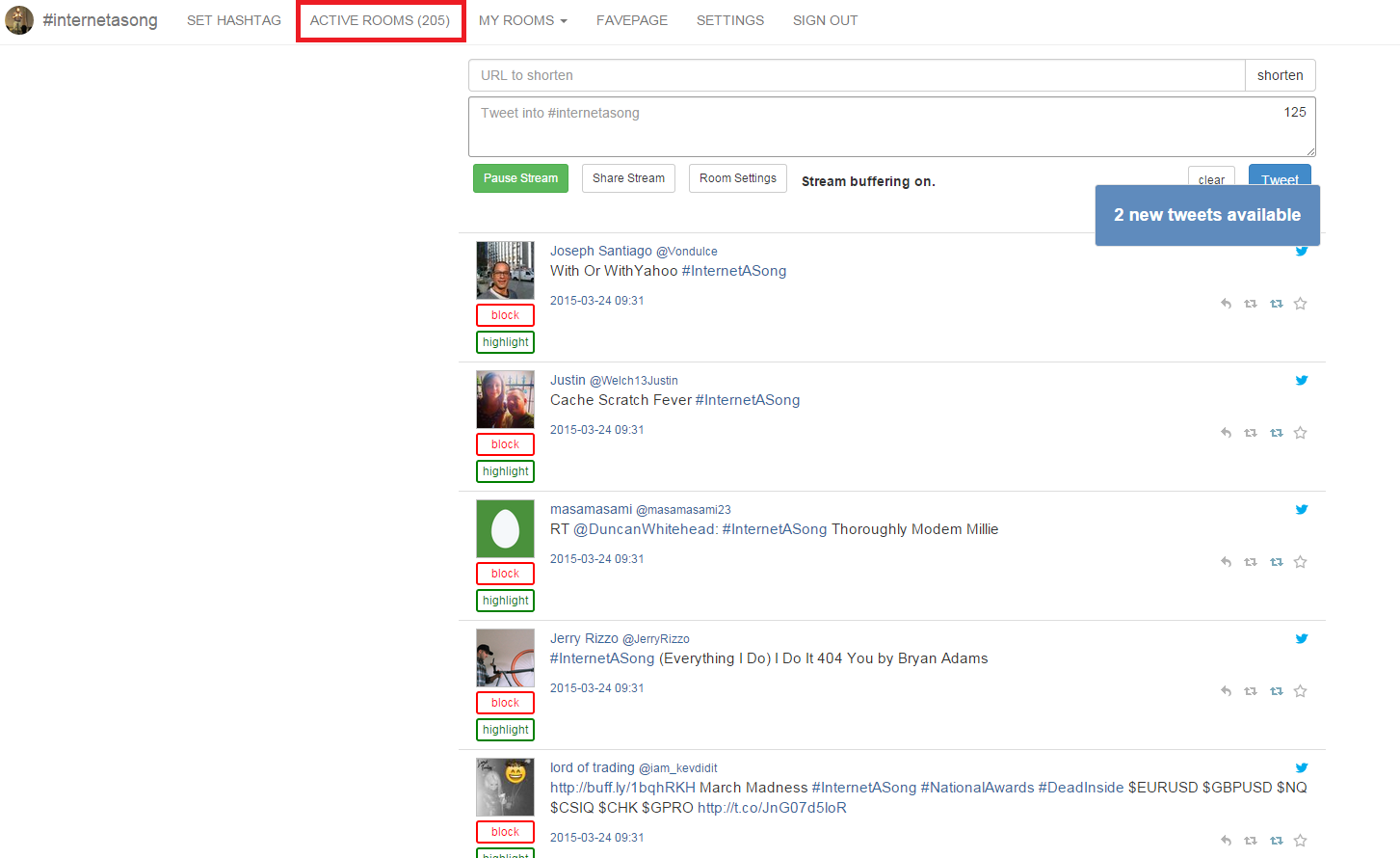The height and width of the screenshot is (858, 1400).
Task: Open the @DuncanWhitehead mention link
Action: point(646,529)
